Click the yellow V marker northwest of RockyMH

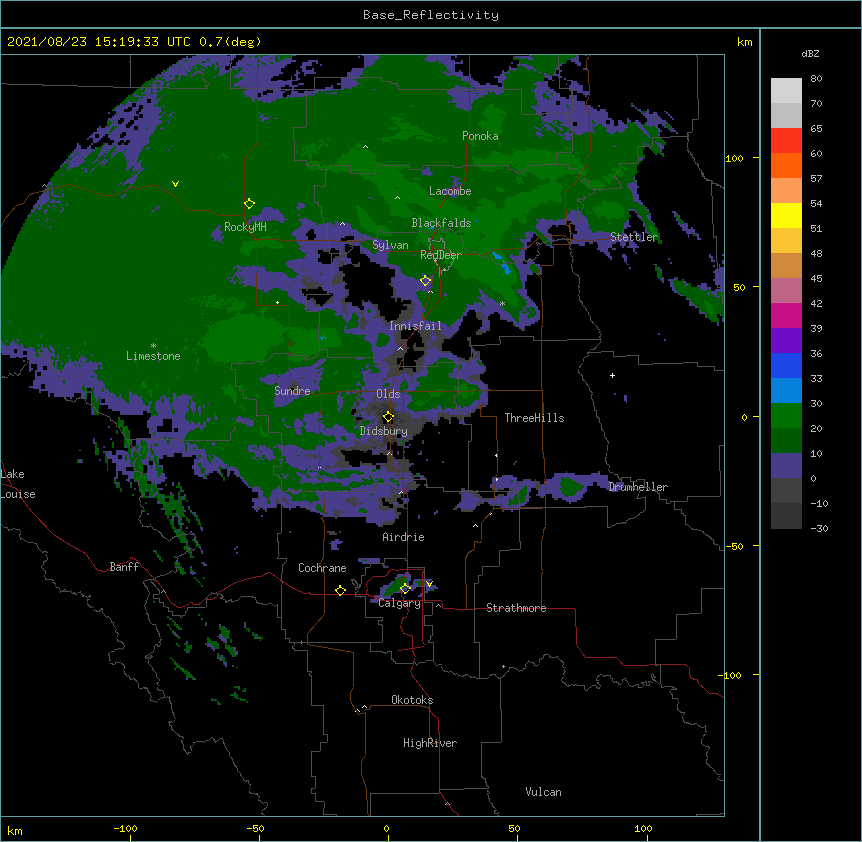pos(175,184)
